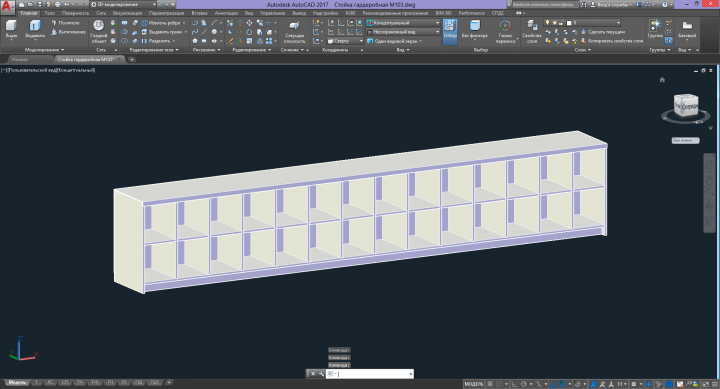Screen dimensions: 720x389
Task: Toggle polar tracking in status bar
Action: click(523, 384)
